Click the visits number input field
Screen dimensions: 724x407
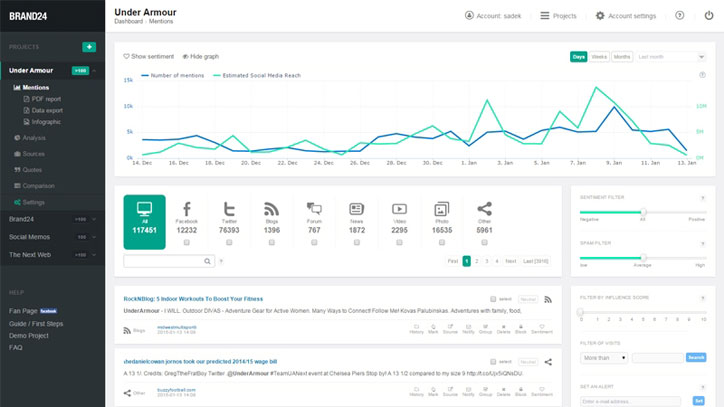(x=658, y=358)
